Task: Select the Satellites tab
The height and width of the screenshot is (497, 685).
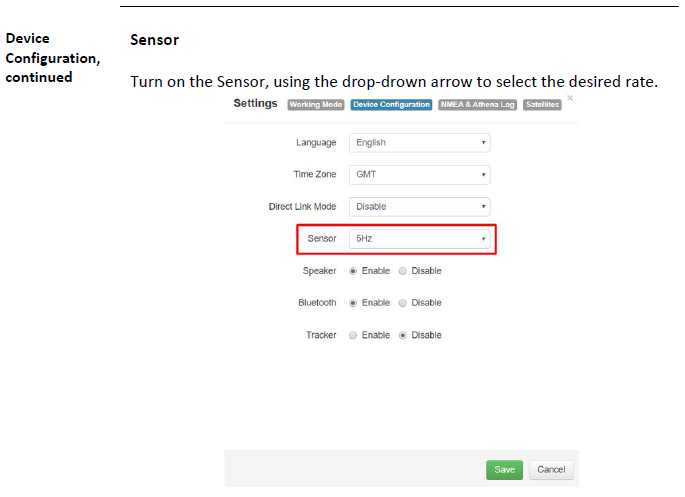Action: (542, 105)
